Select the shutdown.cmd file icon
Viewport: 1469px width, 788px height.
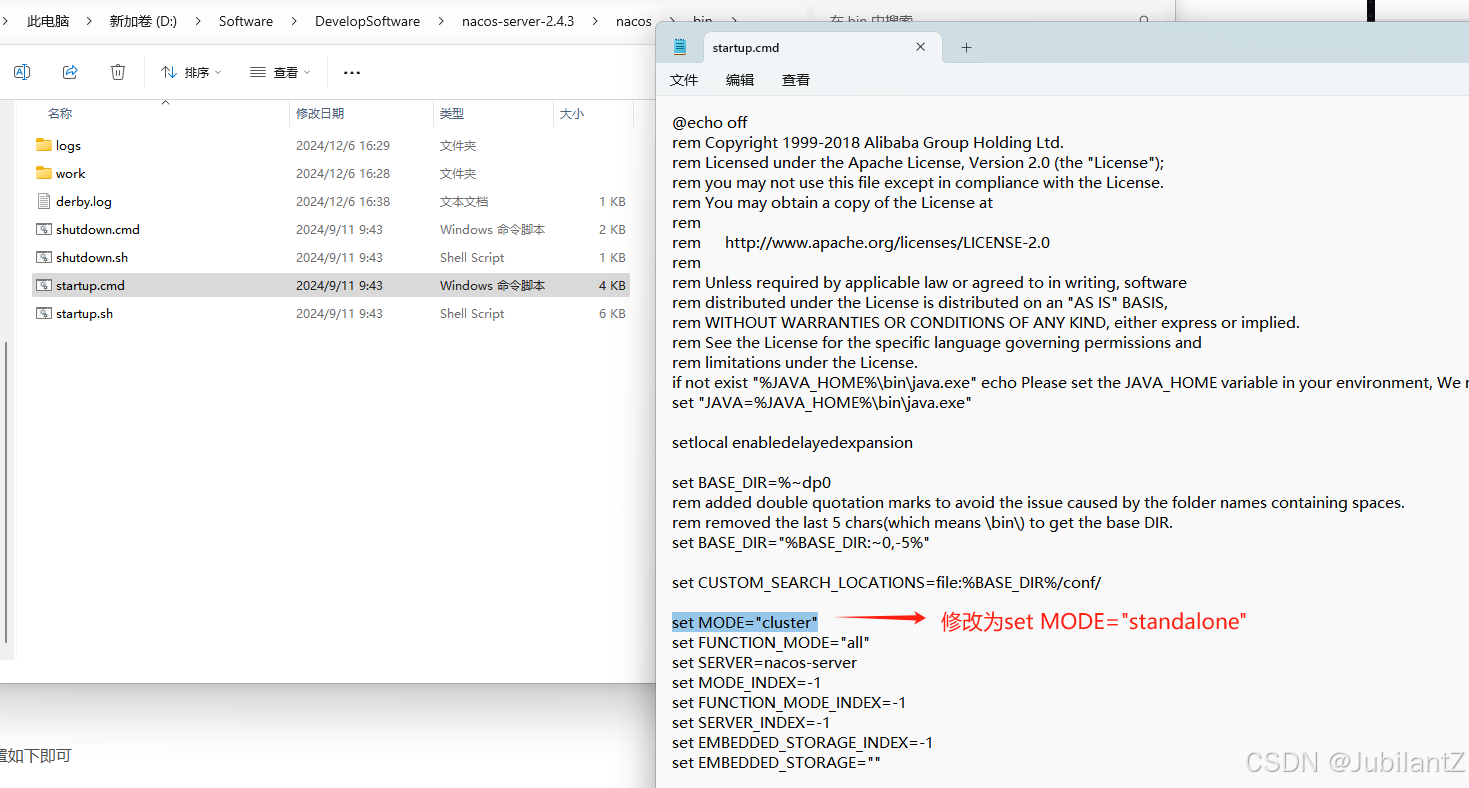click(x=44, y=229)
